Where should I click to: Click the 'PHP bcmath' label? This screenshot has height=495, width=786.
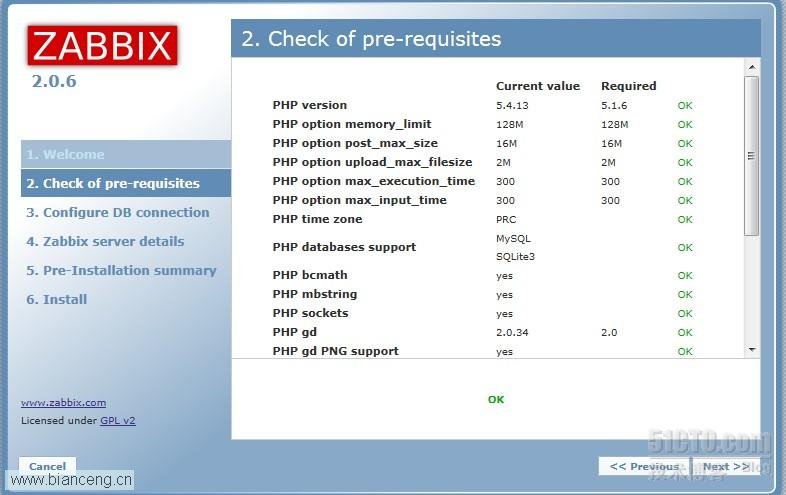point(310,275)
